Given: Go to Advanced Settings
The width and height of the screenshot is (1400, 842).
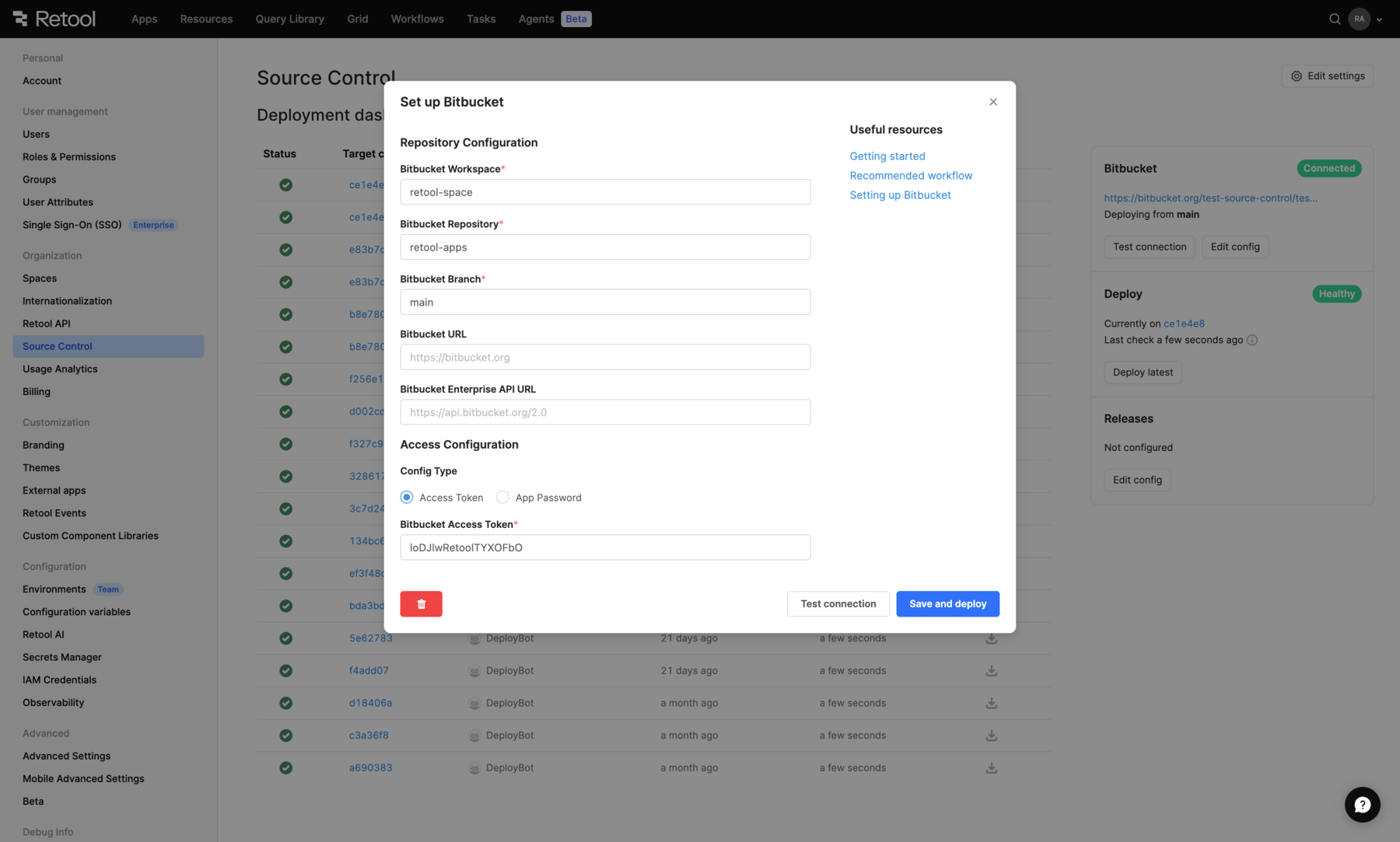Looking at the screenshot, I should tap(66, 756).
